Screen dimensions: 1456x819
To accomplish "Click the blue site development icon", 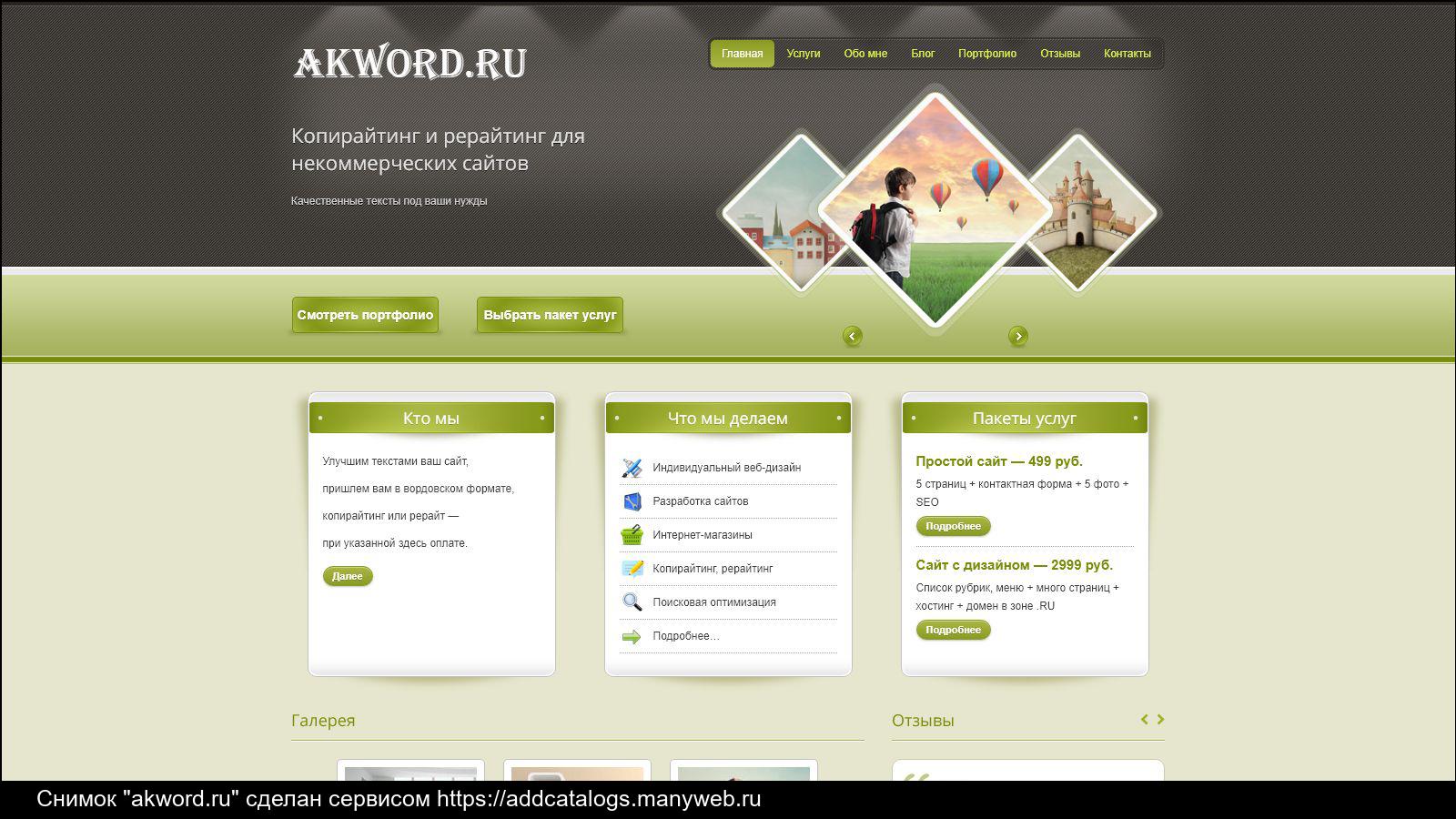I will click(632, 501).
